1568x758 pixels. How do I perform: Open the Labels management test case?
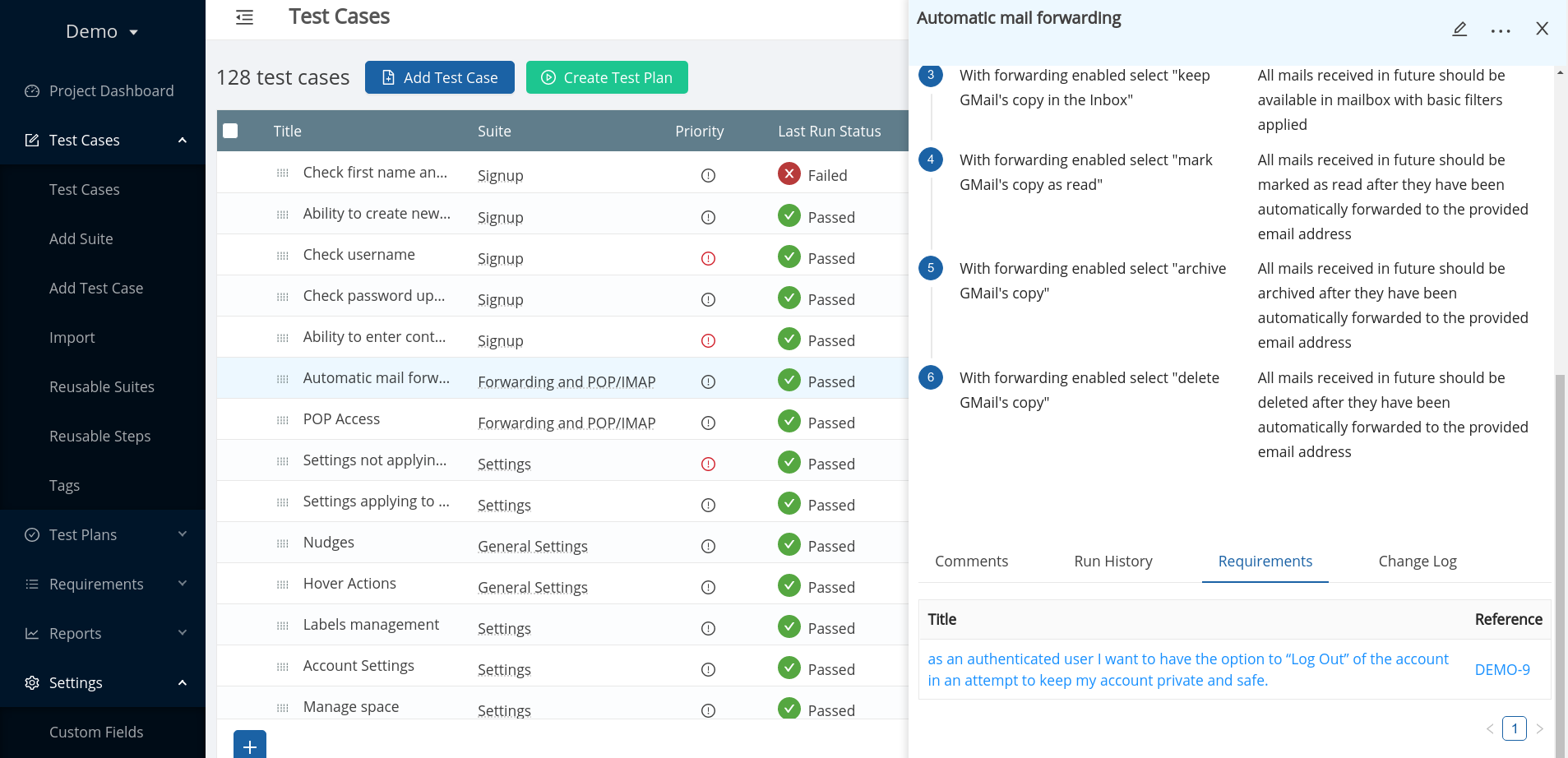pyautogui.click(x=371, y=625)
